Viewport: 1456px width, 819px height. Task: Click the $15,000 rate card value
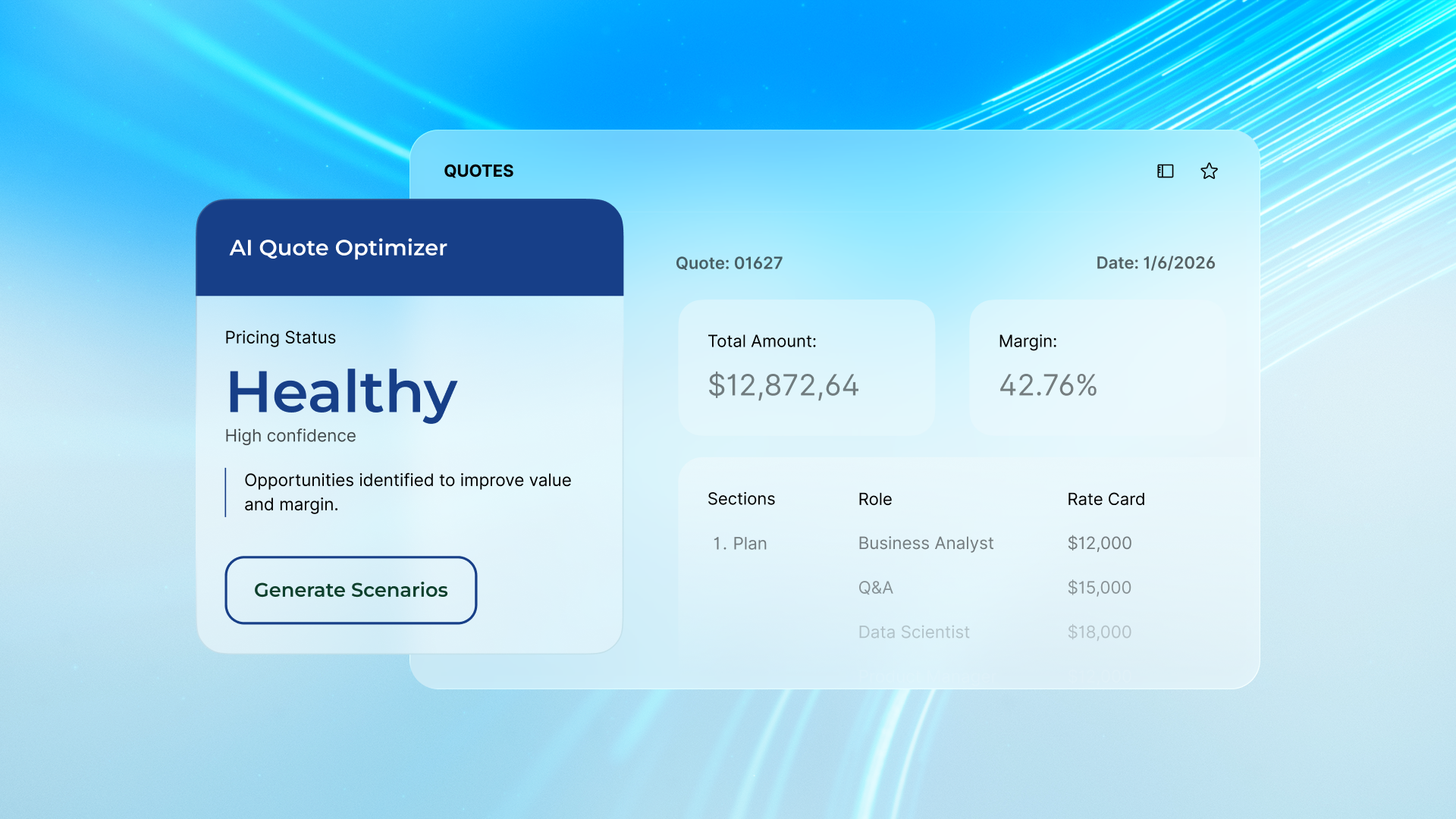1099,588
